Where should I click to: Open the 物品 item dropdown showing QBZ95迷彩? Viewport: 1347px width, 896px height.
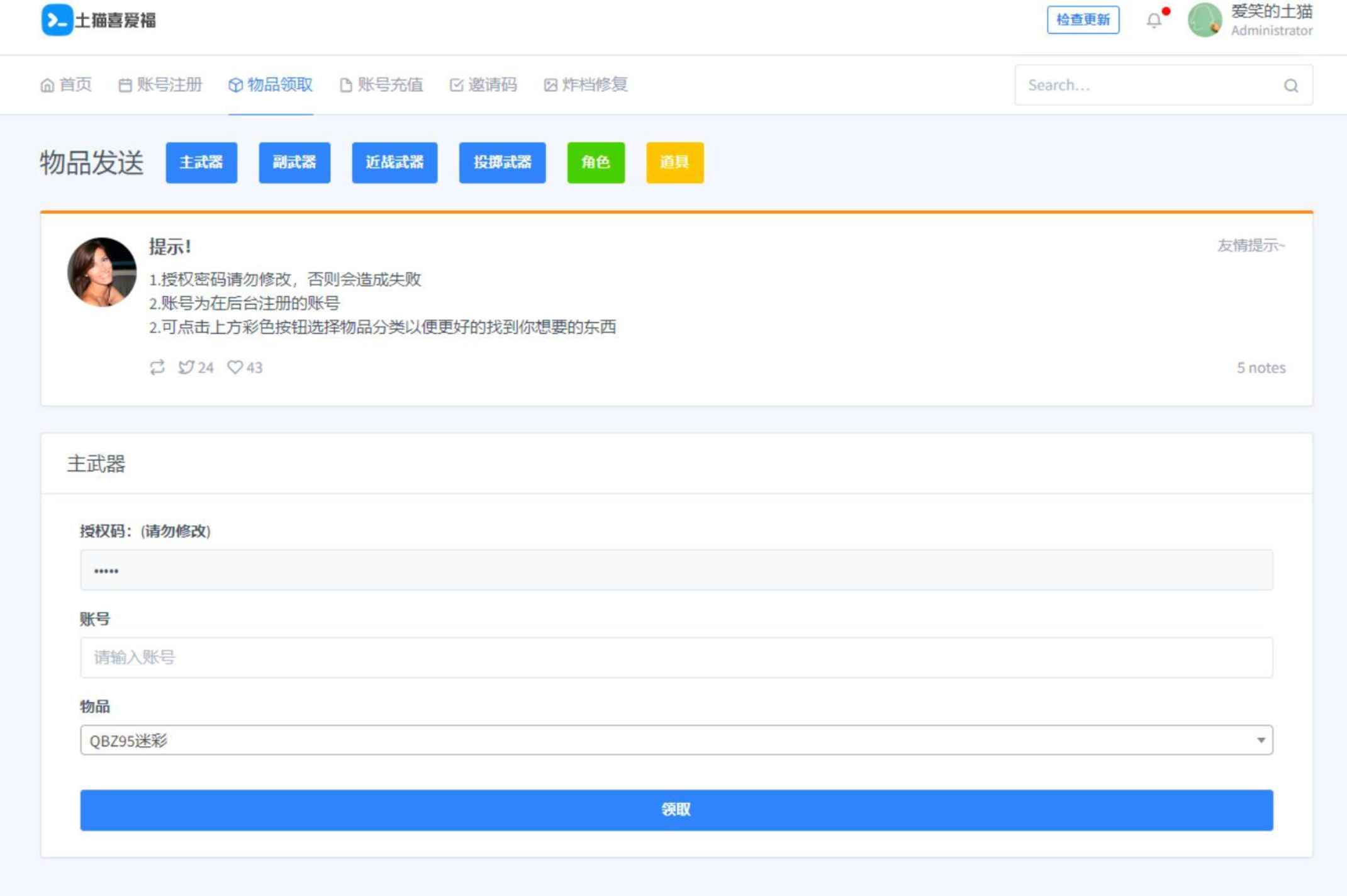coord(676,739)
